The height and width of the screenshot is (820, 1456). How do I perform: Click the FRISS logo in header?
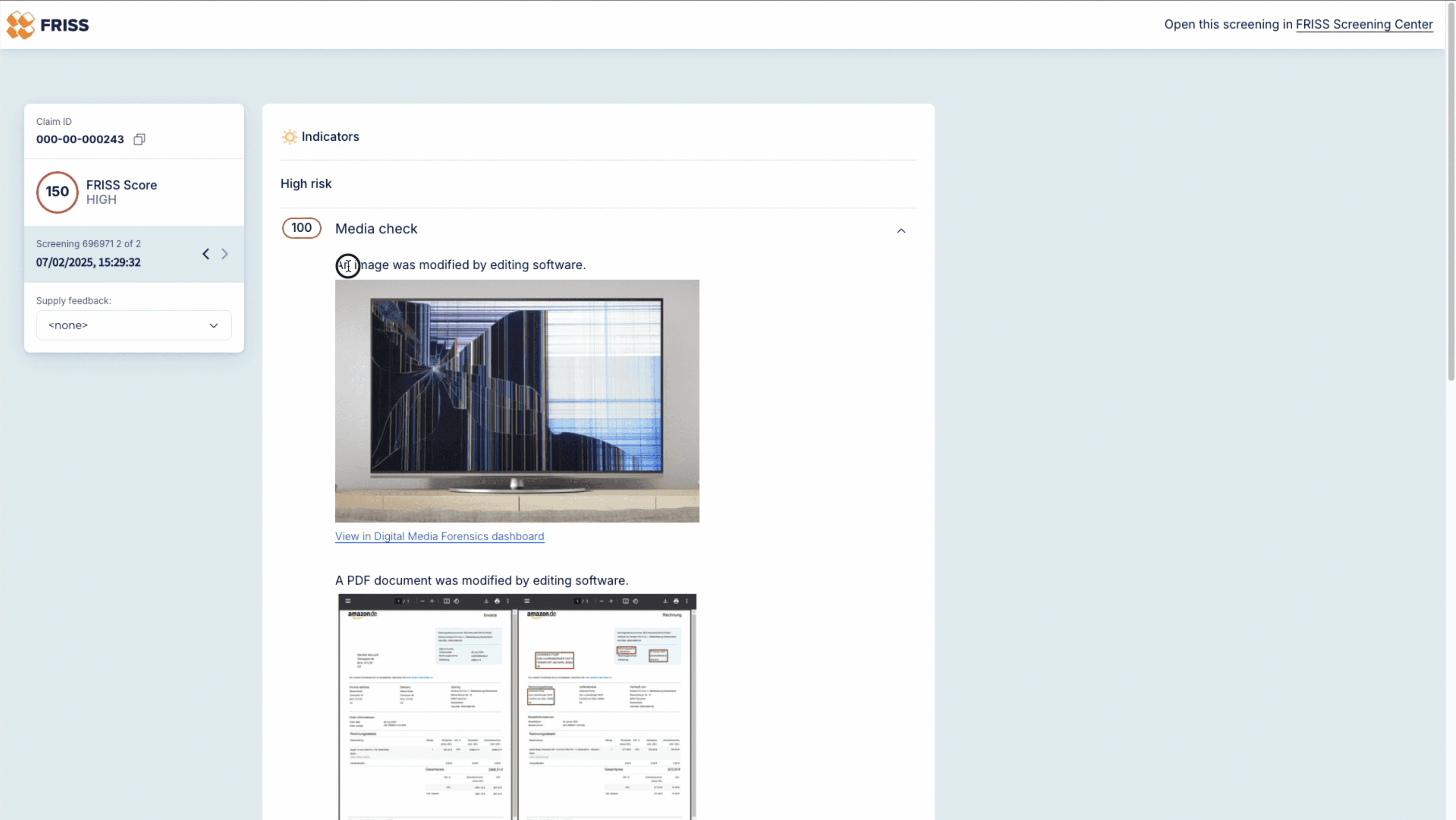(48, 25)
